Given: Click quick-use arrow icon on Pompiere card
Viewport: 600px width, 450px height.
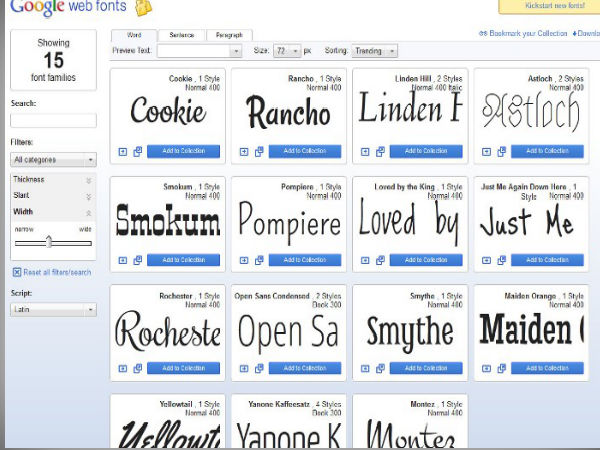Looking at the screenshot, I should pyautogui.click(x=245, y=260).
